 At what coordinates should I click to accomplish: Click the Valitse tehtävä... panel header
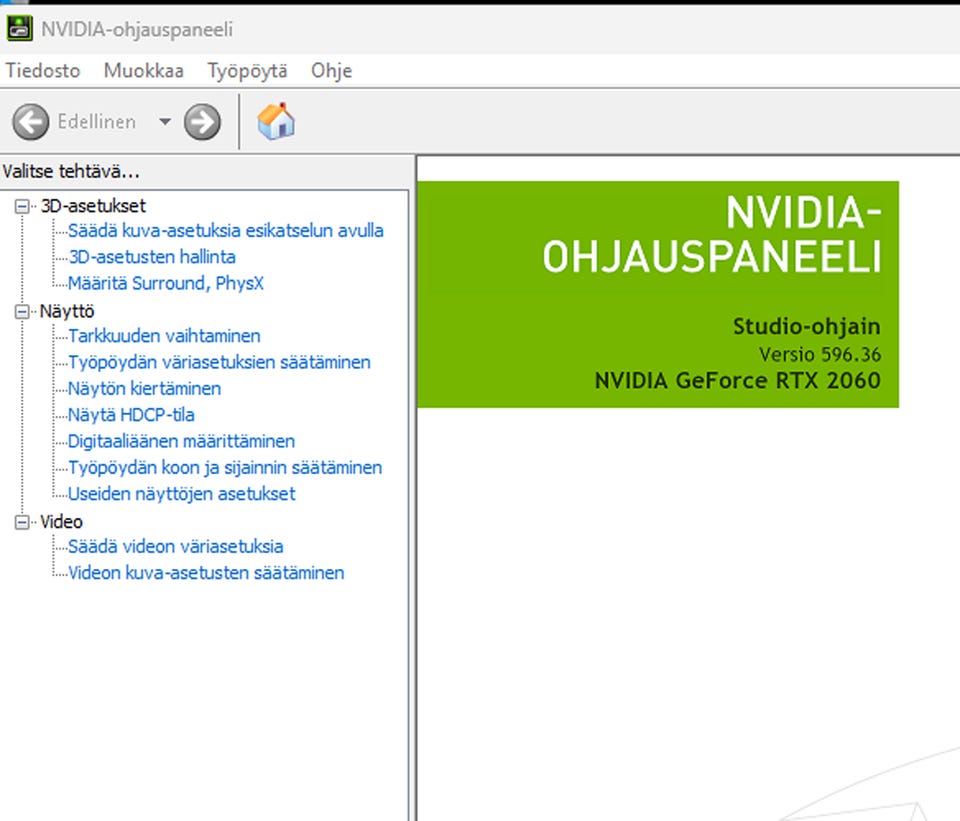(71, 171)
